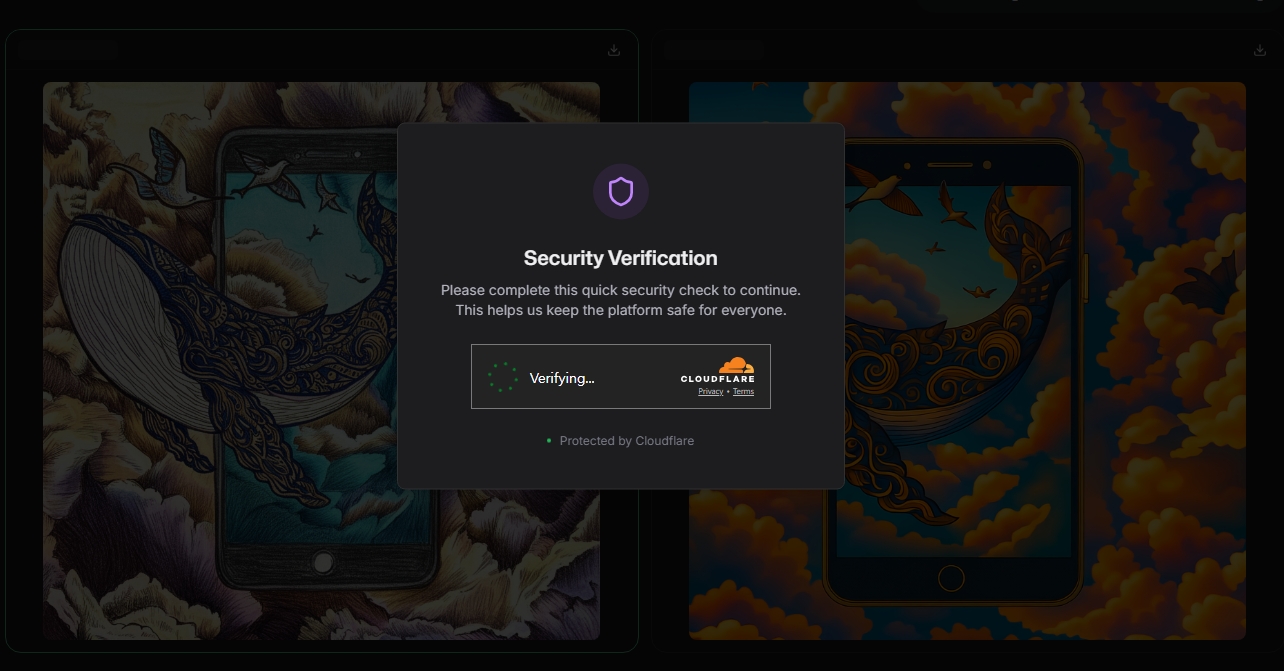1284x671 pixels.
Task: Click the Security Verification heading
Action: tap(621, 258)
